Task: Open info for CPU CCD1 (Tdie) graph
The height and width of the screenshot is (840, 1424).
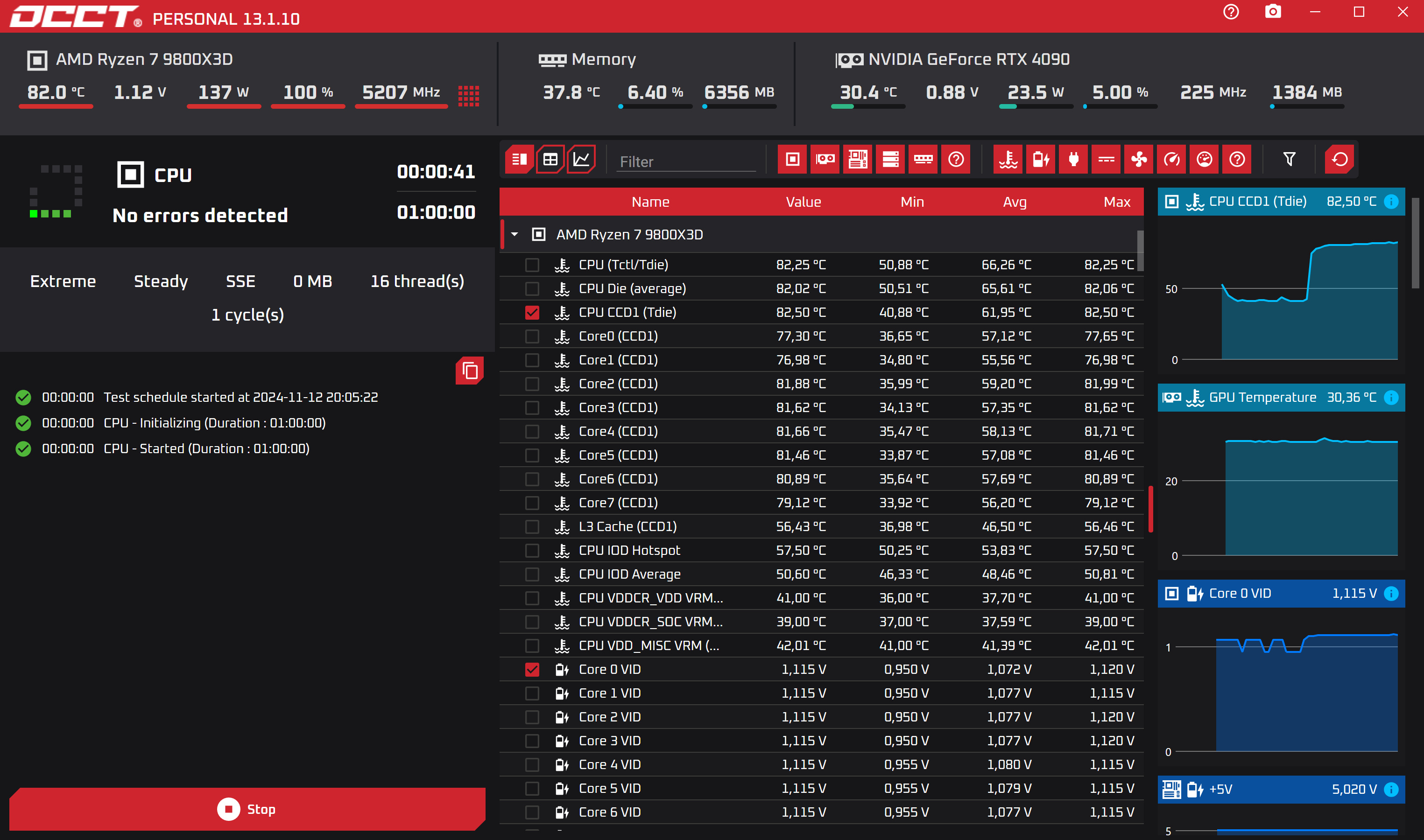Action: tap(1391, 202)
